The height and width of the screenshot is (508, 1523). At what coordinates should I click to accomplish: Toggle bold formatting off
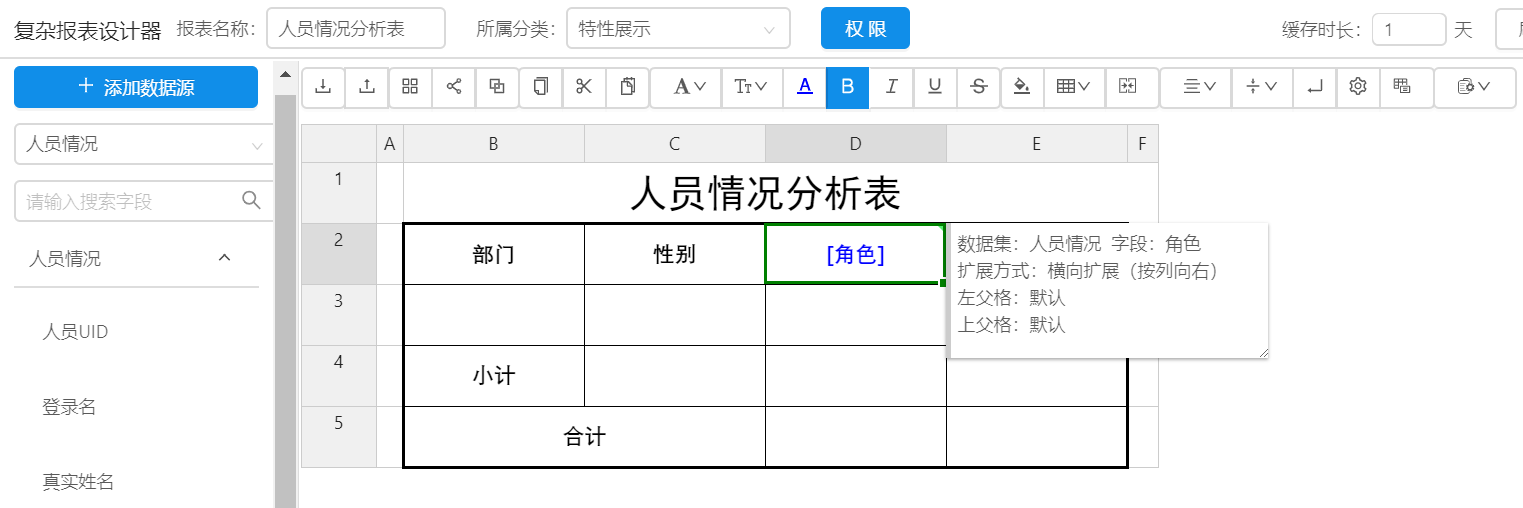tap(848, 87)
